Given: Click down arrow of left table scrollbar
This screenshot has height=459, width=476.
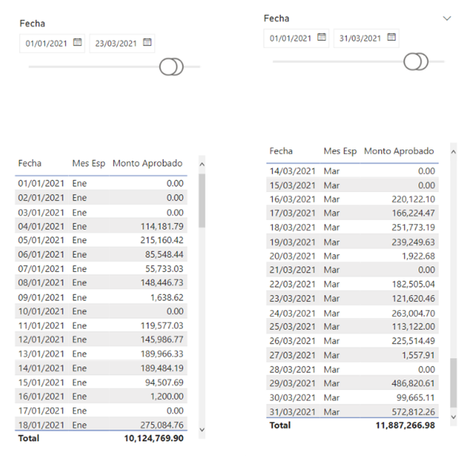Looking at the screenshot, I should pos(202,430).
